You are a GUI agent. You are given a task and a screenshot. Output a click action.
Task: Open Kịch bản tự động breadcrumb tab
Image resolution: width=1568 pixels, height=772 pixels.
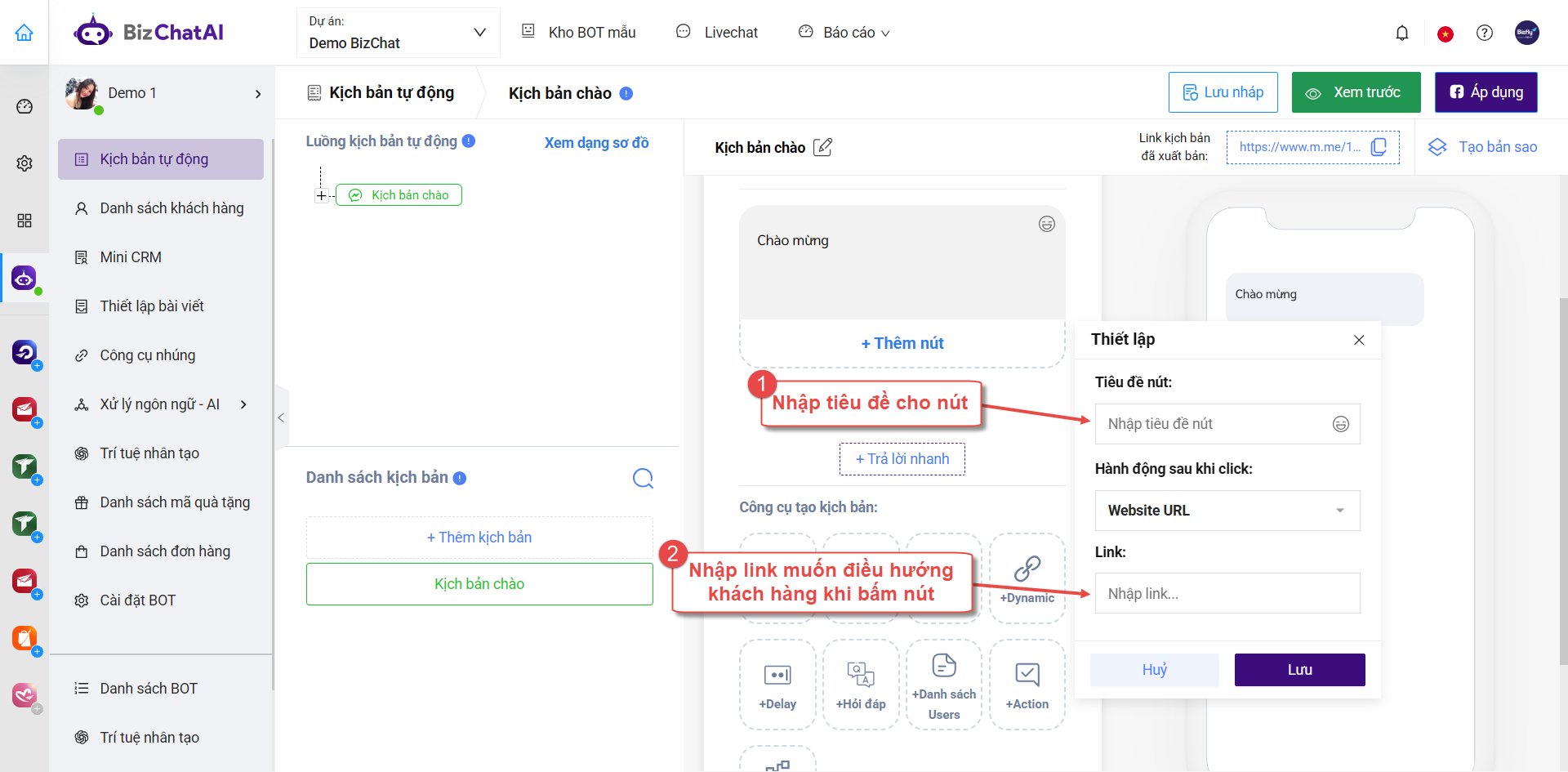point(381,92)
